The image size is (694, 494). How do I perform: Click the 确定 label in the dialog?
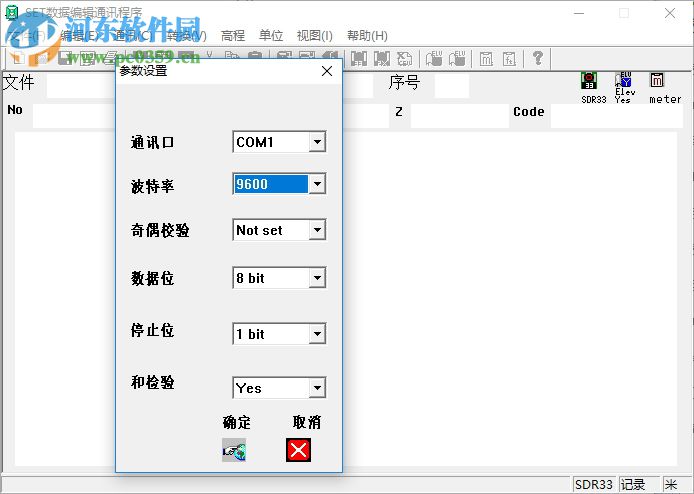pos(236,422)
